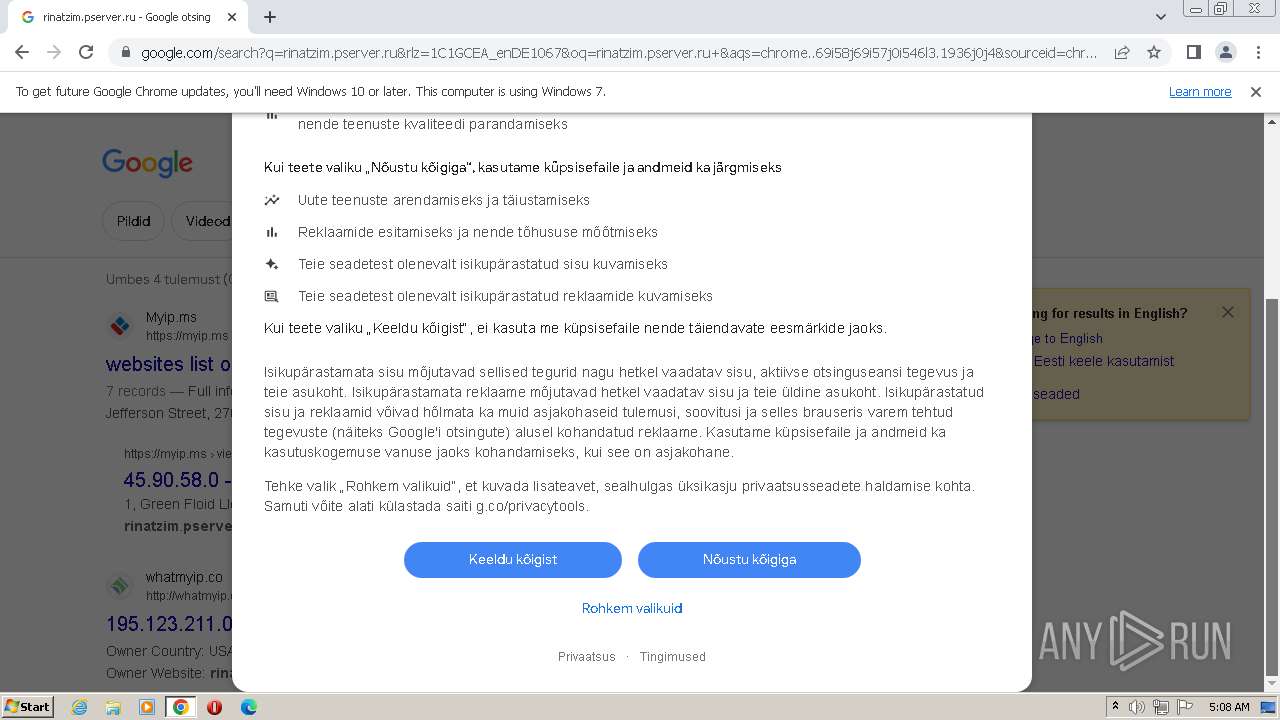Open the Chrome profile avatar icon

1225,52
